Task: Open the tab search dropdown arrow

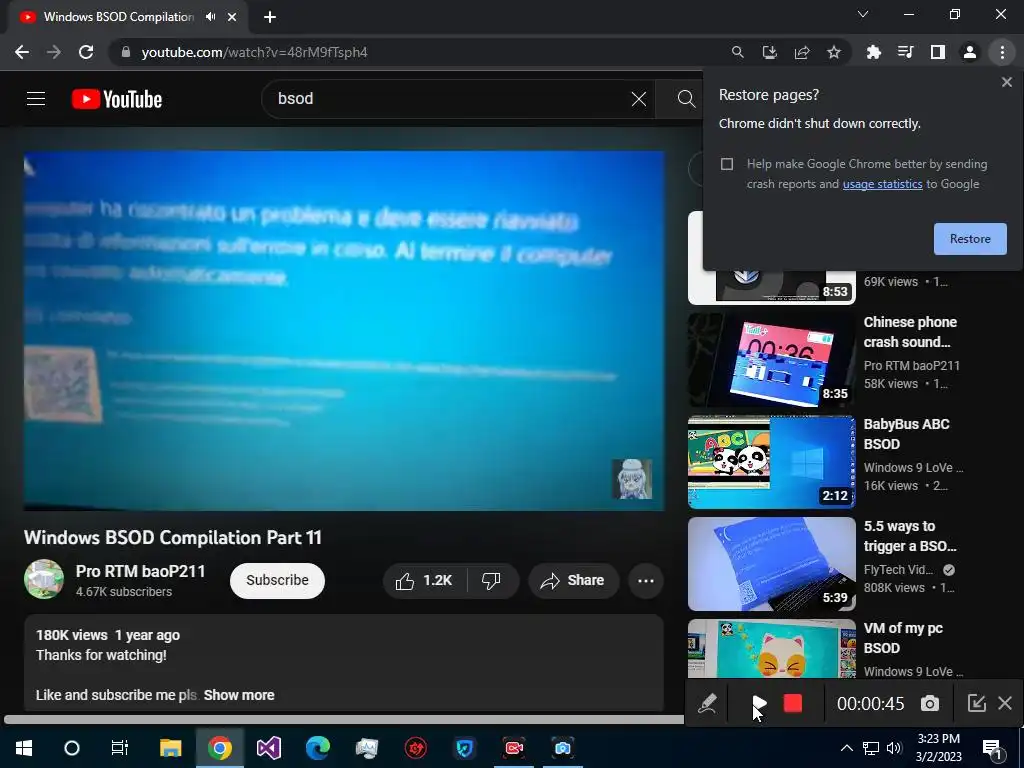Action: 863,14
